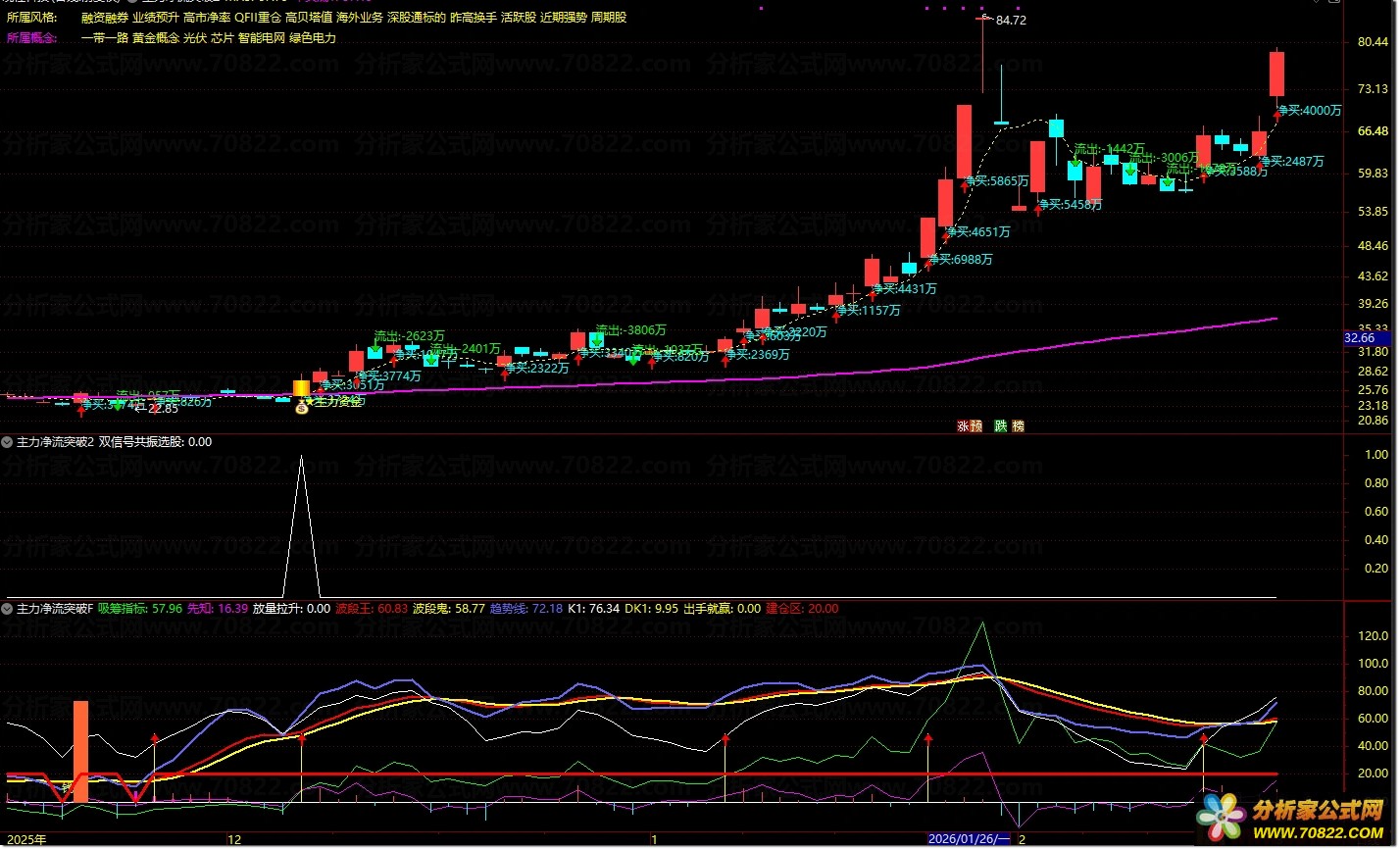Click the 流出:-1442万 outflow label
This screenshot has width=1400, height=849.
1110,149
